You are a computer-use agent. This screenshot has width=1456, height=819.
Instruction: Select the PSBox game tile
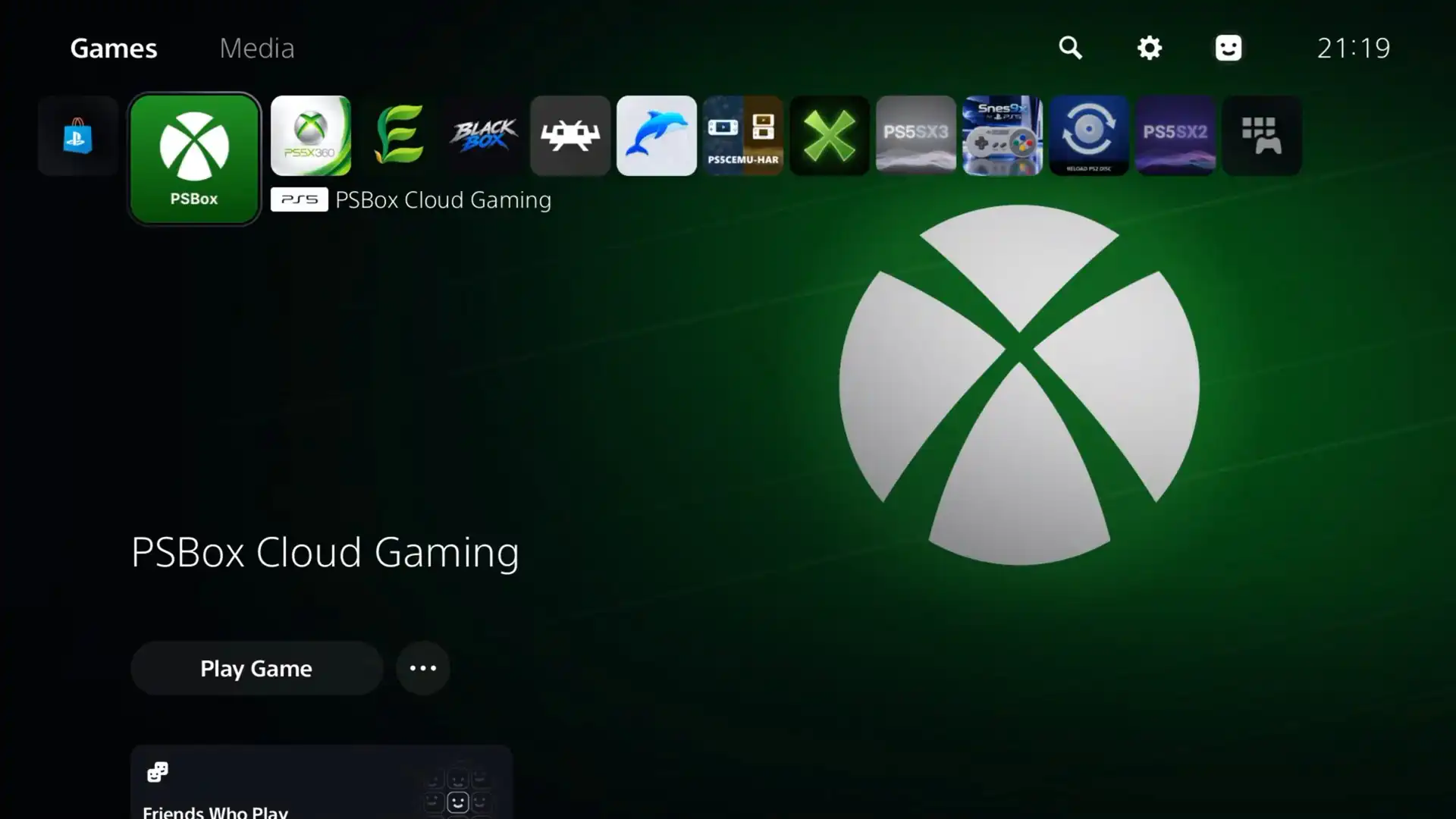click(x=194, y=159)
